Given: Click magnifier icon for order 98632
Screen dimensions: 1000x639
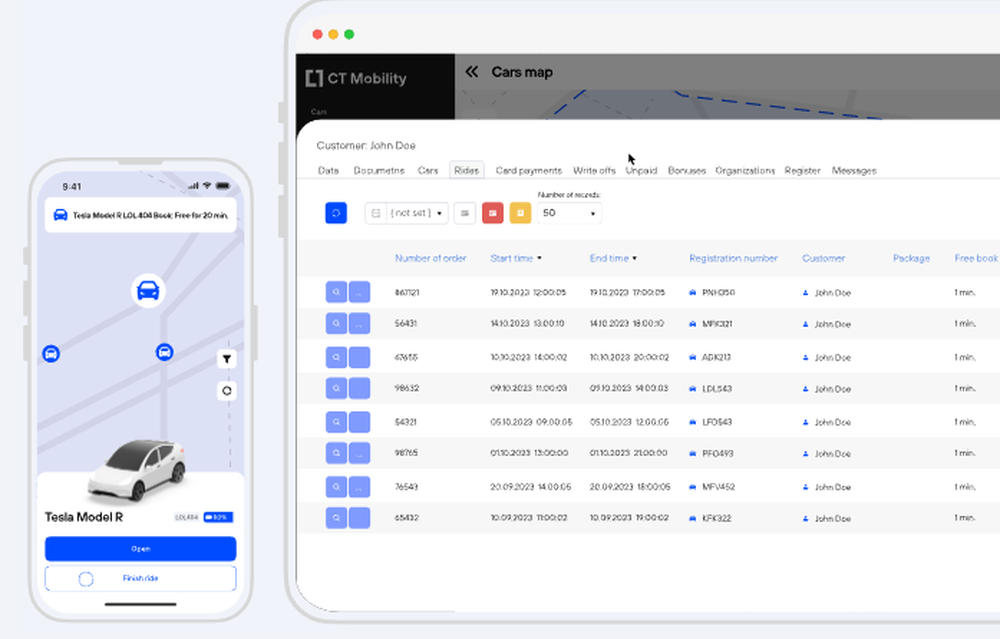Looking at the screenshot, I should pyautogui.click(x=336, y=388).
